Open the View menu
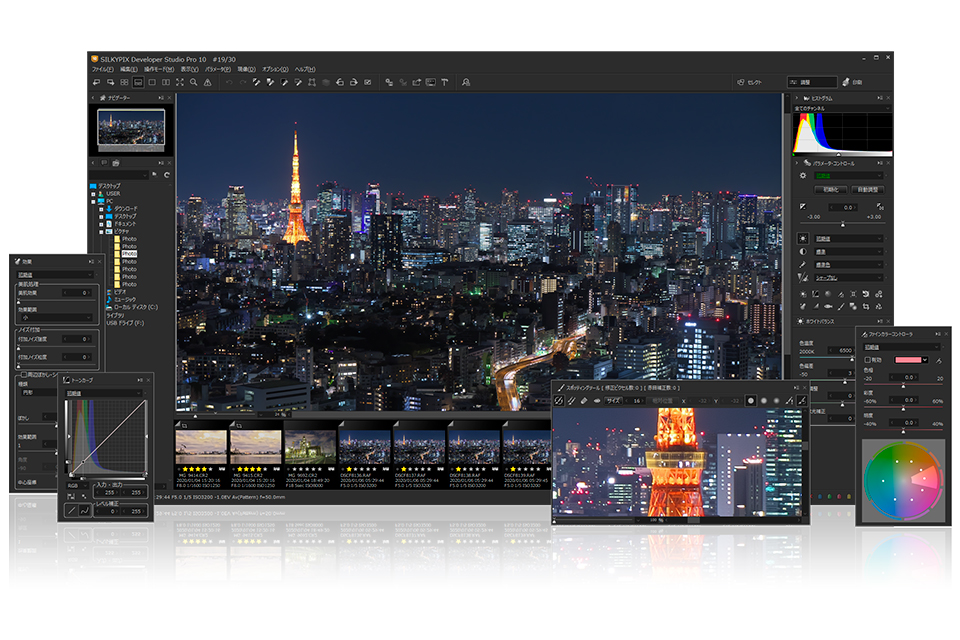Viewport: 960px width, 640px height. [x=189, y=69]
